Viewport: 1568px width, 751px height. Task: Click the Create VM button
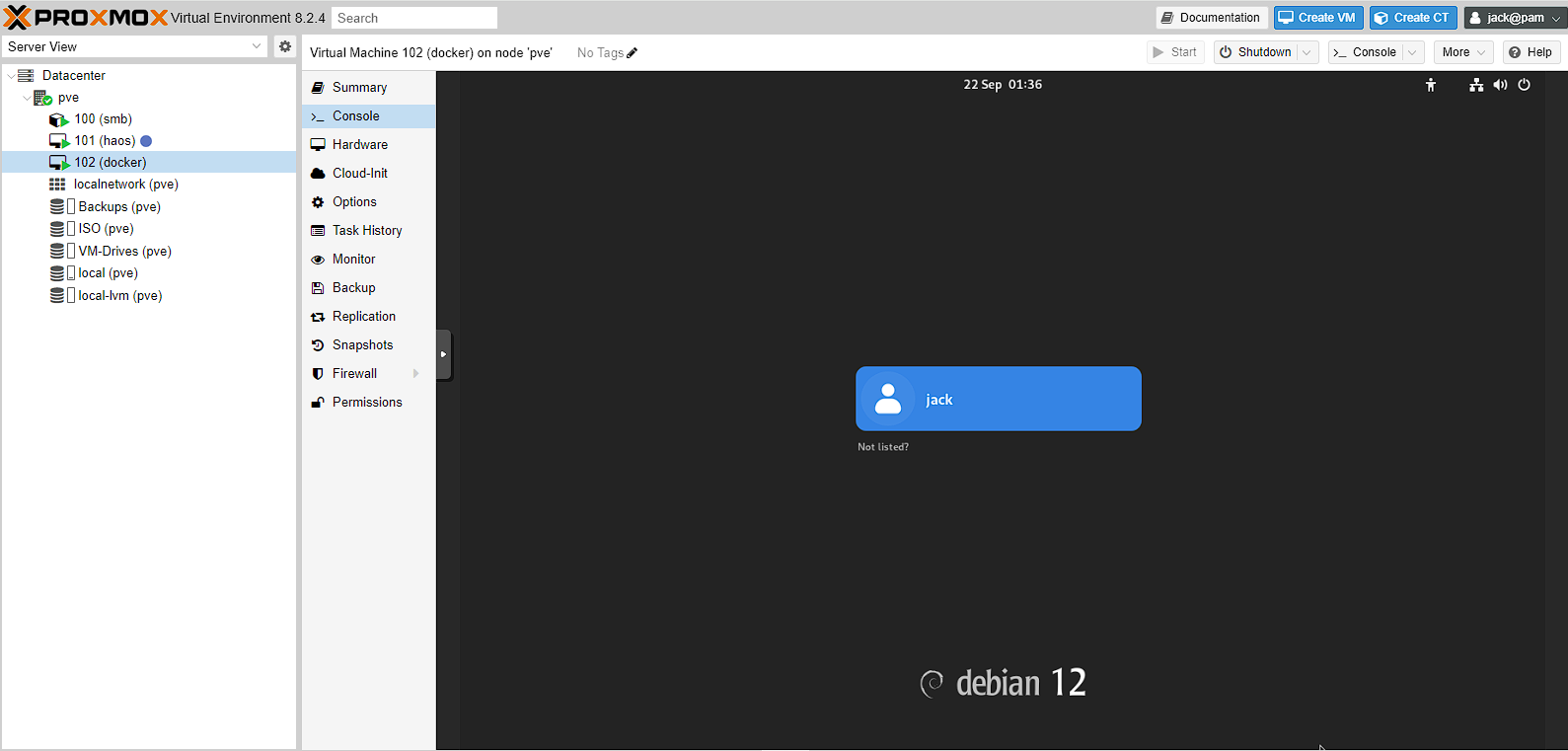coord(1318,18)
